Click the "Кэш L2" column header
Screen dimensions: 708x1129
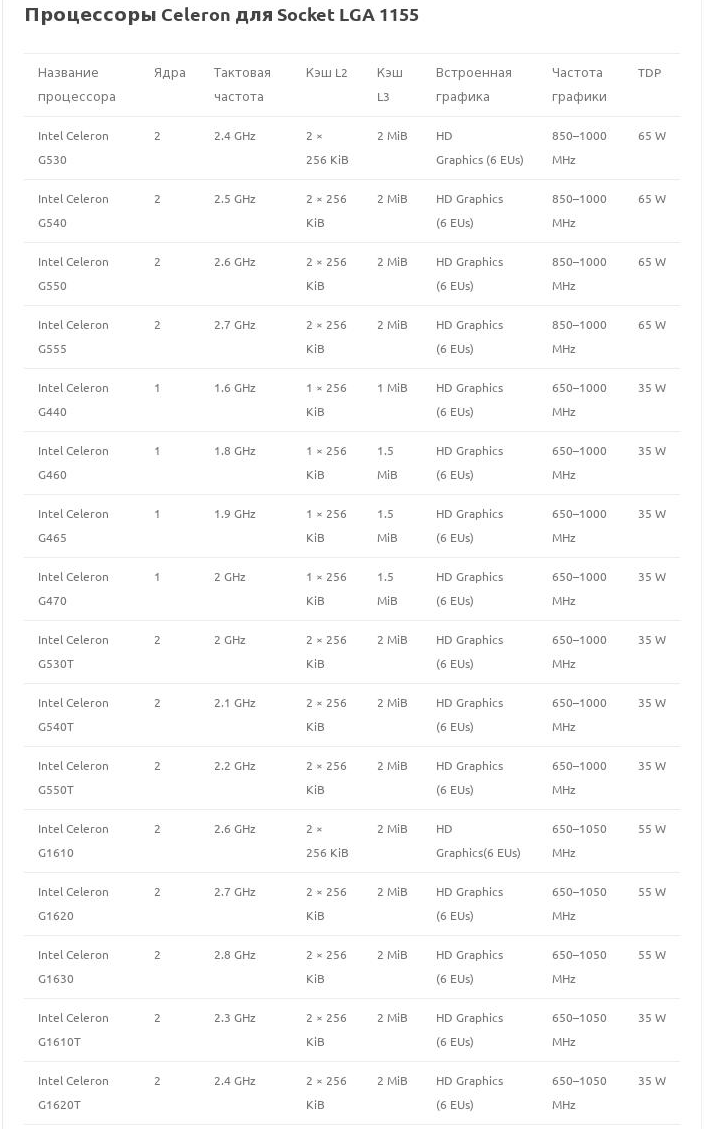(327, 73)
